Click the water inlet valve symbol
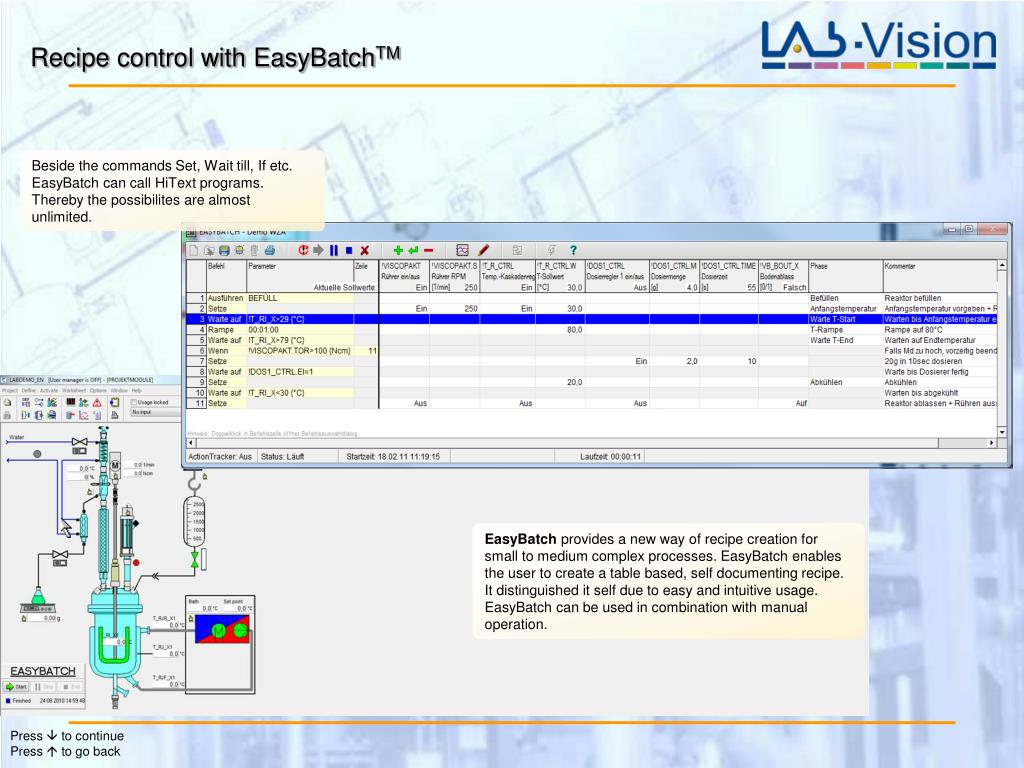This screenshot has height=768, width=1024. pyautogui.click(x=80, y=442)
